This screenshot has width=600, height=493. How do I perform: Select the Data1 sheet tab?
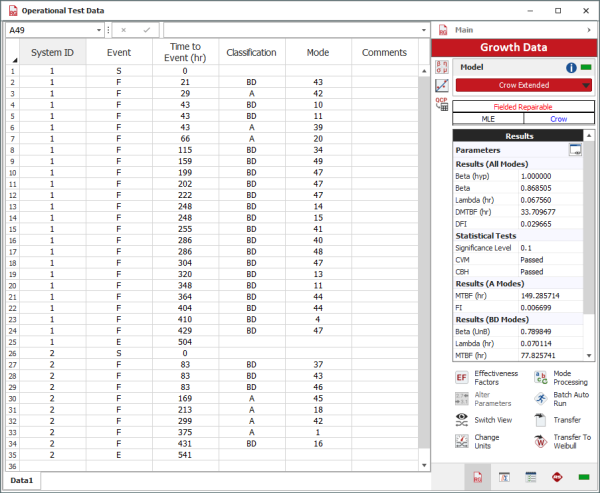point(22,480)
